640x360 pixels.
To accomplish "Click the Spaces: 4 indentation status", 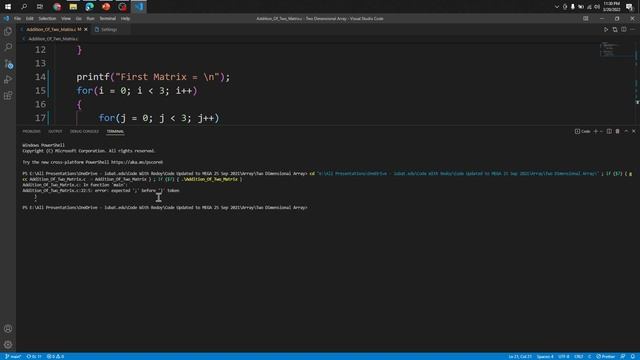I will 545,356.
